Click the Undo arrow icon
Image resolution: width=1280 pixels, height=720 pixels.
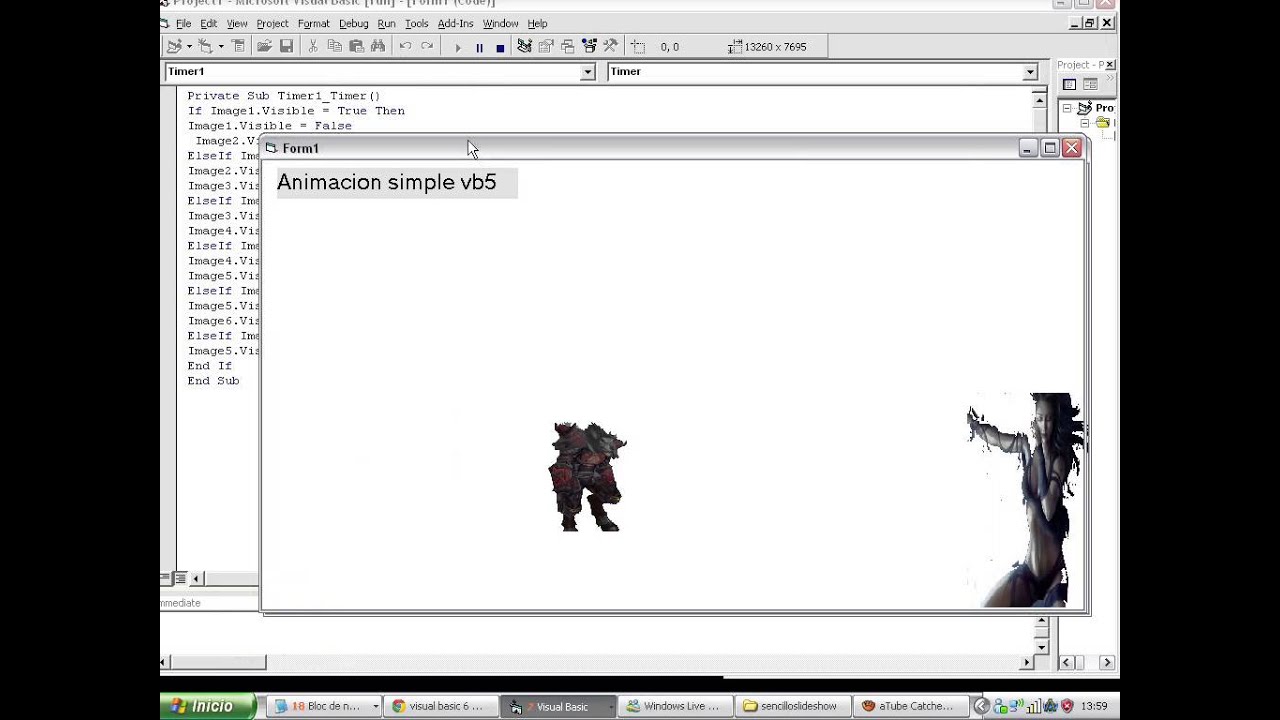405,46
